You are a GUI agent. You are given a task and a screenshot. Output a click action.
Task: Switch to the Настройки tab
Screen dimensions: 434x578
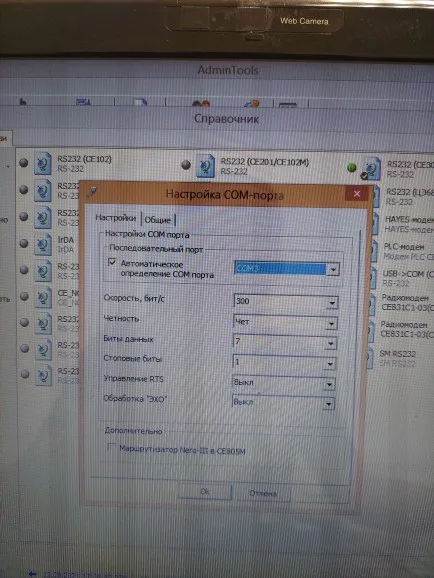coord(115,218)
